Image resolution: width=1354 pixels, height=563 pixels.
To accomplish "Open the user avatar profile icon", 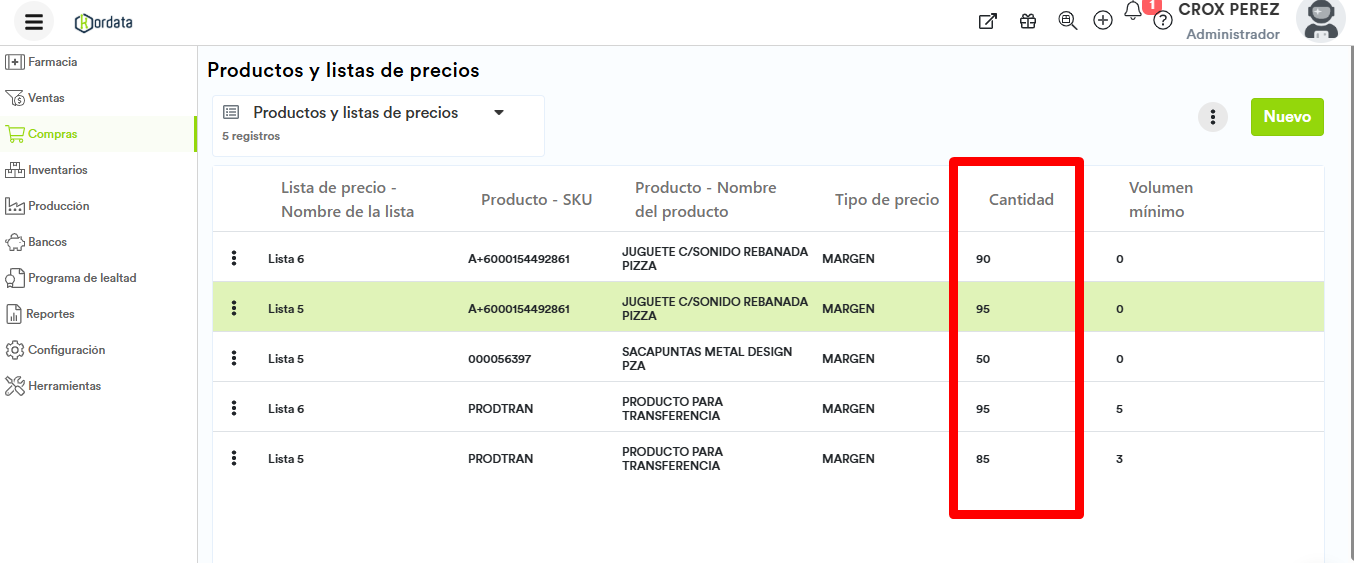I will point(1321,20).
